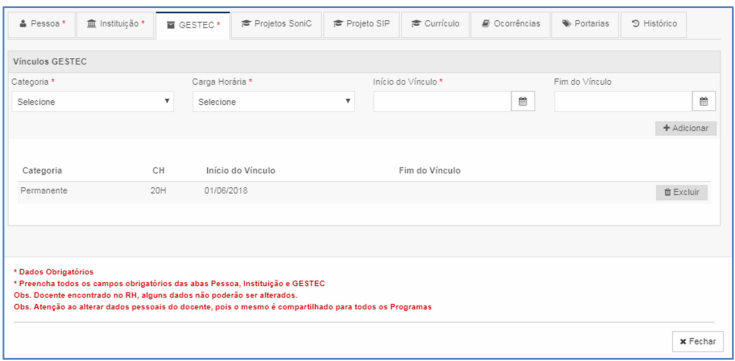Close the dialog with Fechar
Viewport: 735px width, 361px height.
pyautogui.click(x=698, y=341)
